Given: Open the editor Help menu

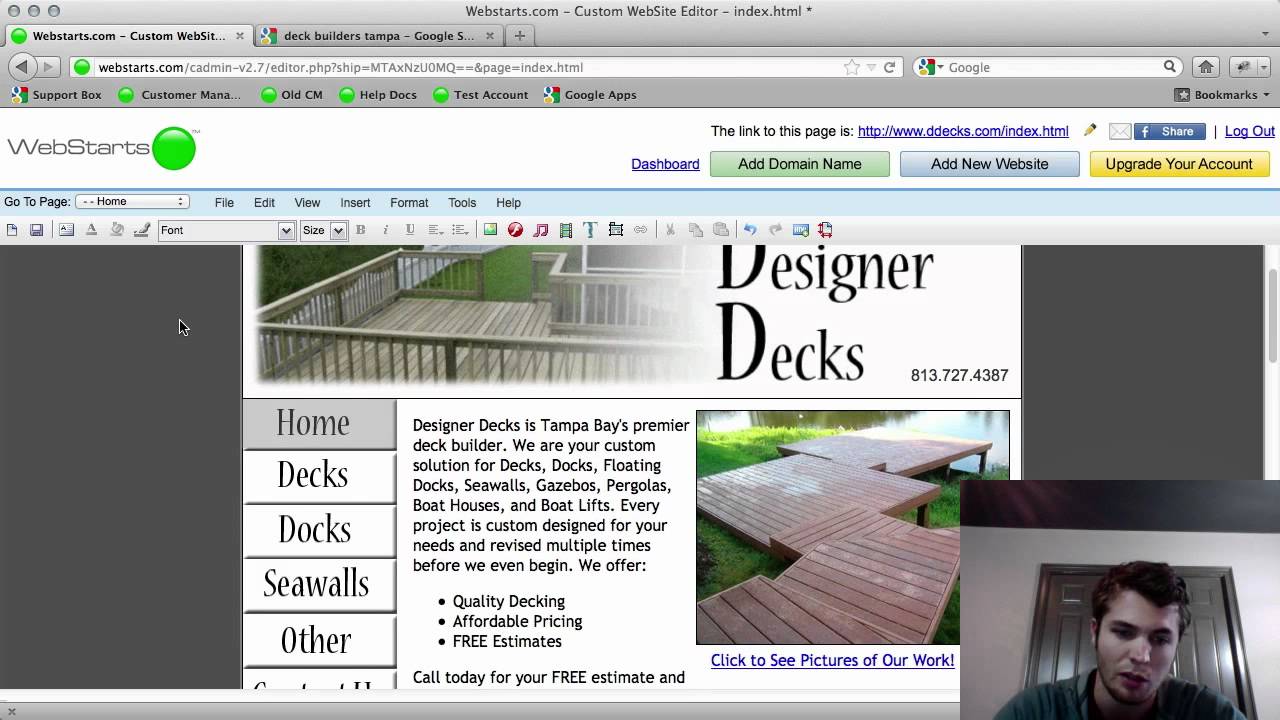Looking at the screenshot, I should [x=508, y=202].
